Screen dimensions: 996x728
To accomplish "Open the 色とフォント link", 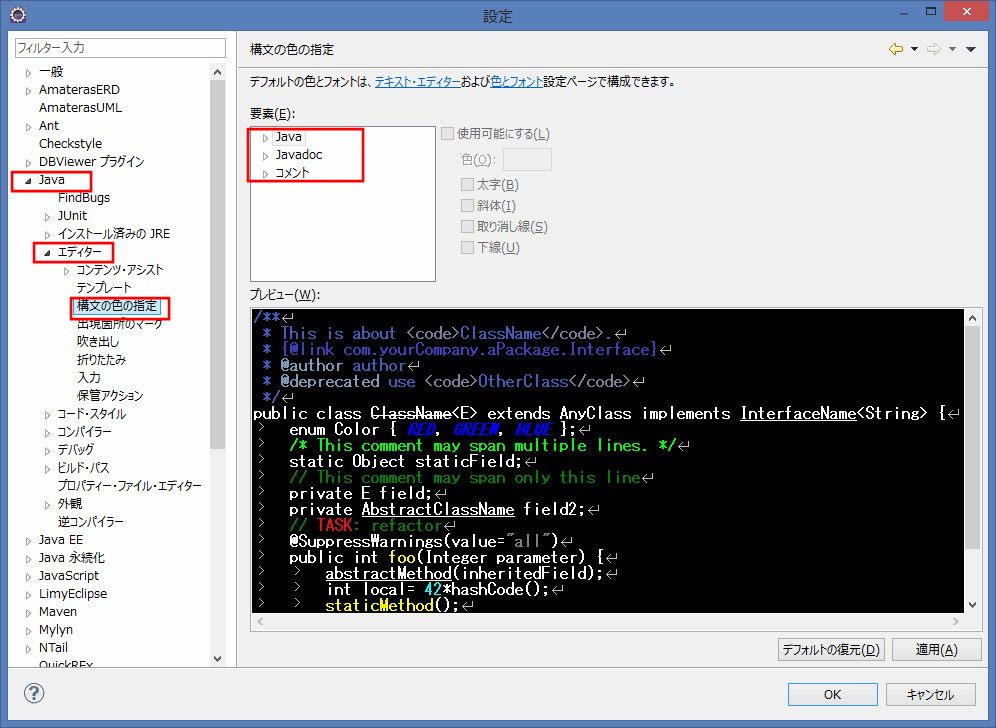I will (516, 82).
